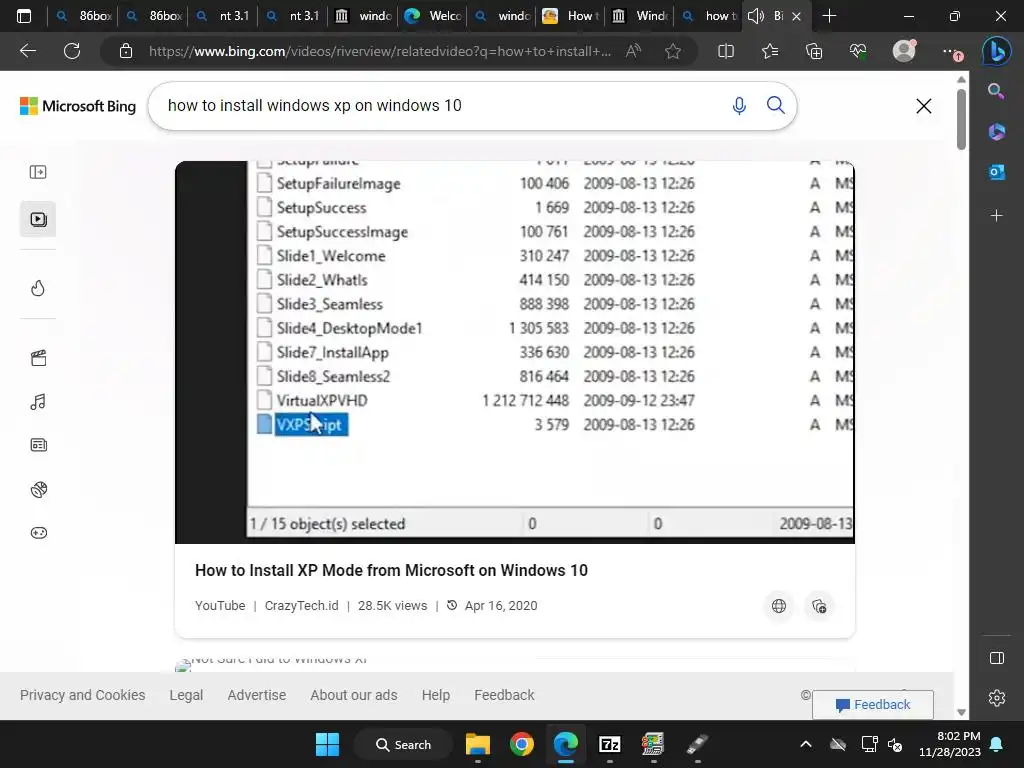Open the Collections icon
The image size is (1024, 768).
click(x=814, y=51)
